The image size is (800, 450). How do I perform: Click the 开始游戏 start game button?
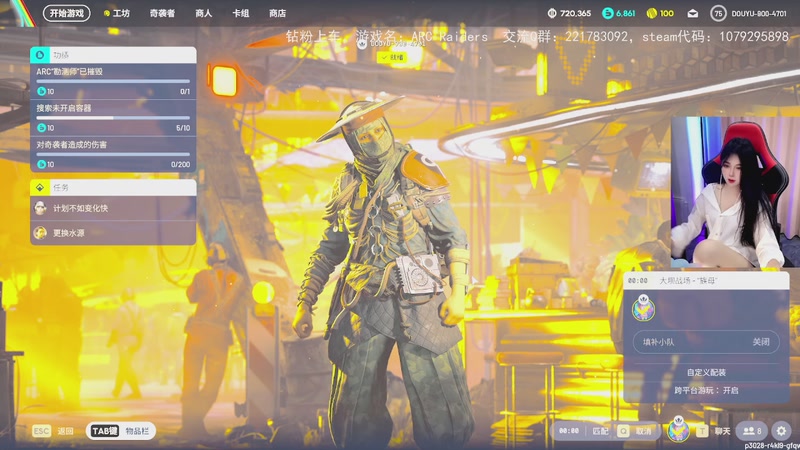tap(67, 13)
